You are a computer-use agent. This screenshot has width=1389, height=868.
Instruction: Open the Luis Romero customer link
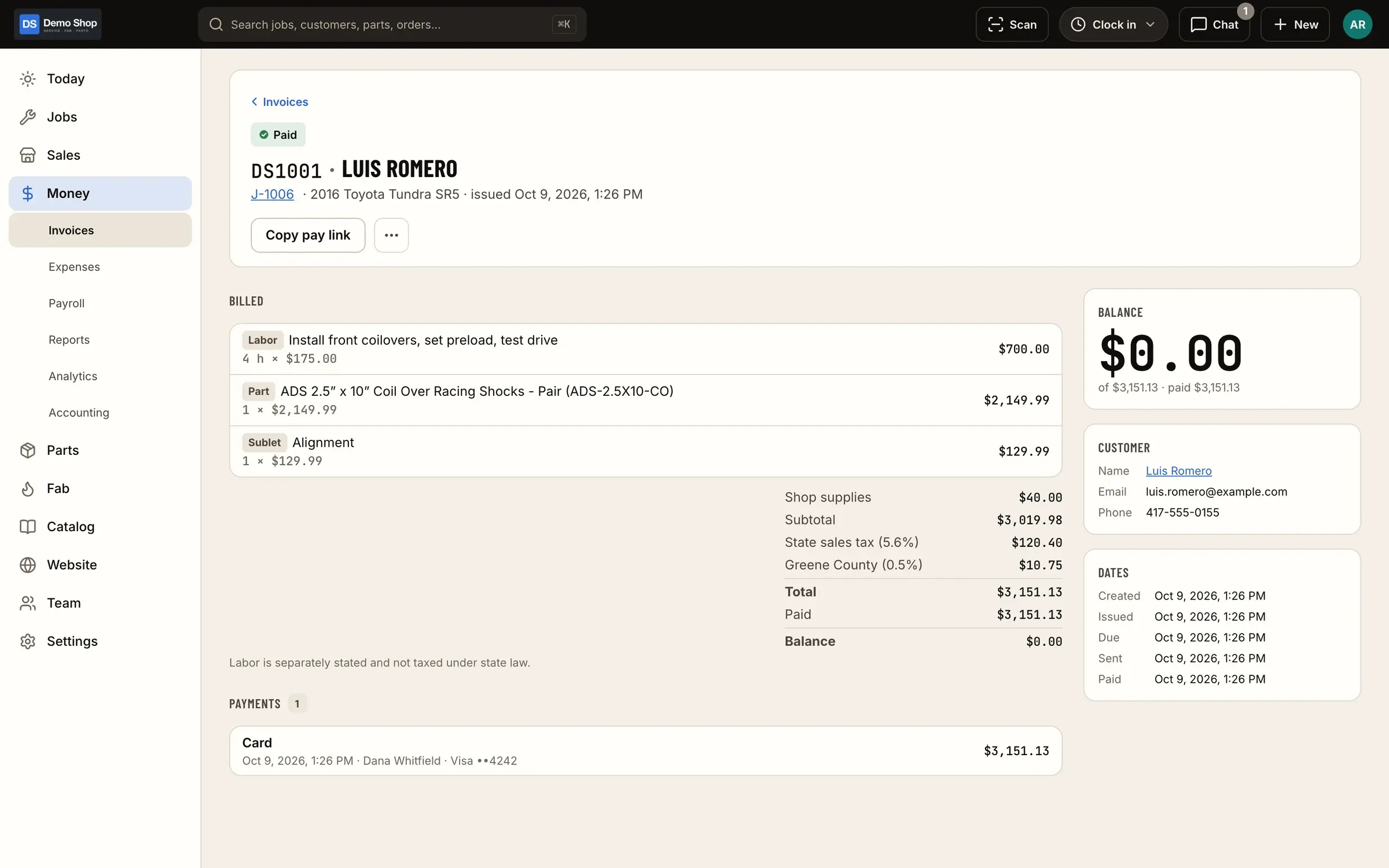coord(1178,471)
